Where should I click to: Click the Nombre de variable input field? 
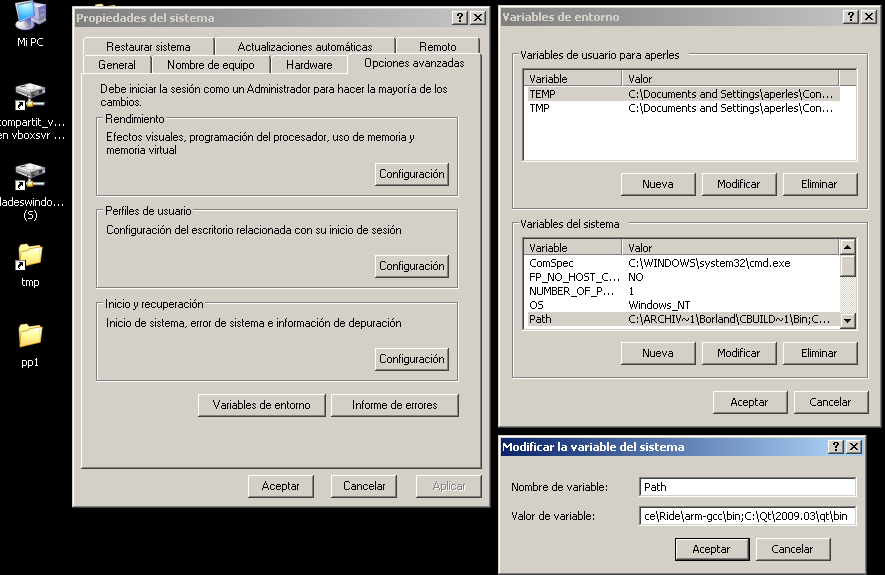748,487
